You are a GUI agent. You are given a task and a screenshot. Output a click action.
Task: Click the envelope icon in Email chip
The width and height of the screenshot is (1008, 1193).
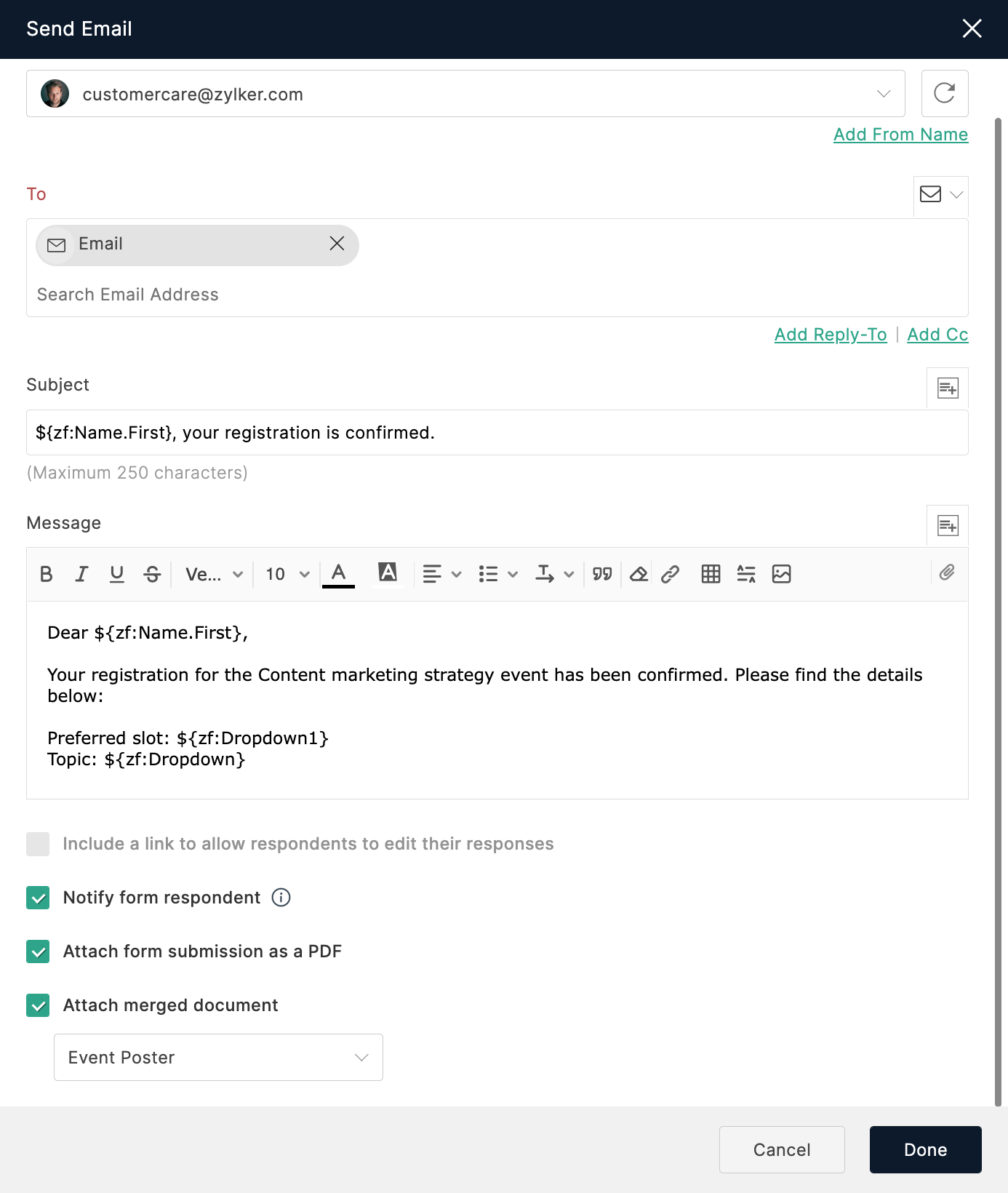point(56,245)
